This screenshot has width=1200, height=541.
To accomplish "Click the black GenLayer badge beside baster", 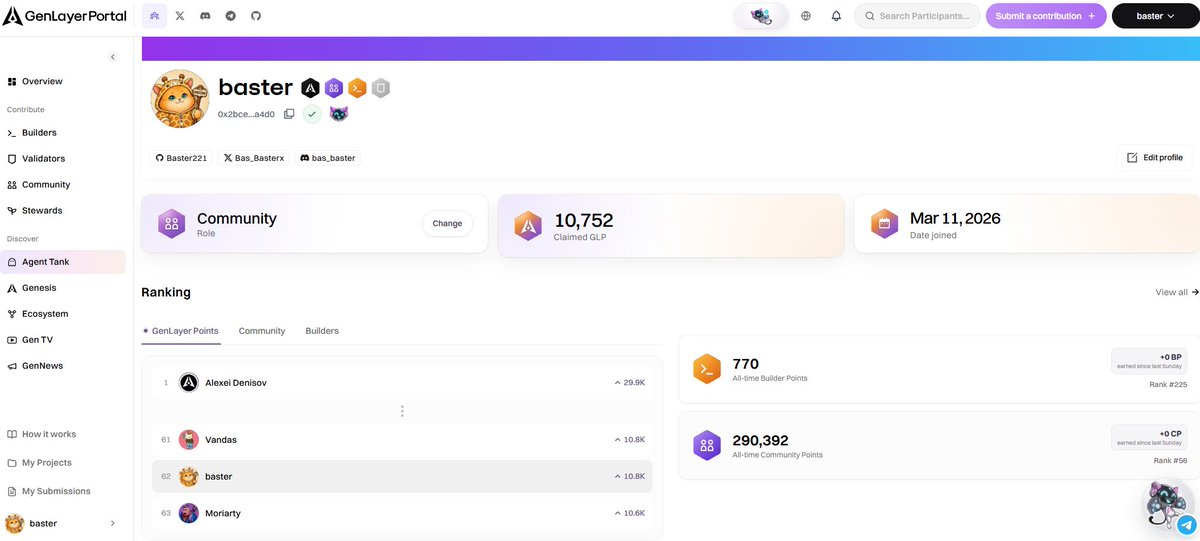I will (x=311, y=88).
